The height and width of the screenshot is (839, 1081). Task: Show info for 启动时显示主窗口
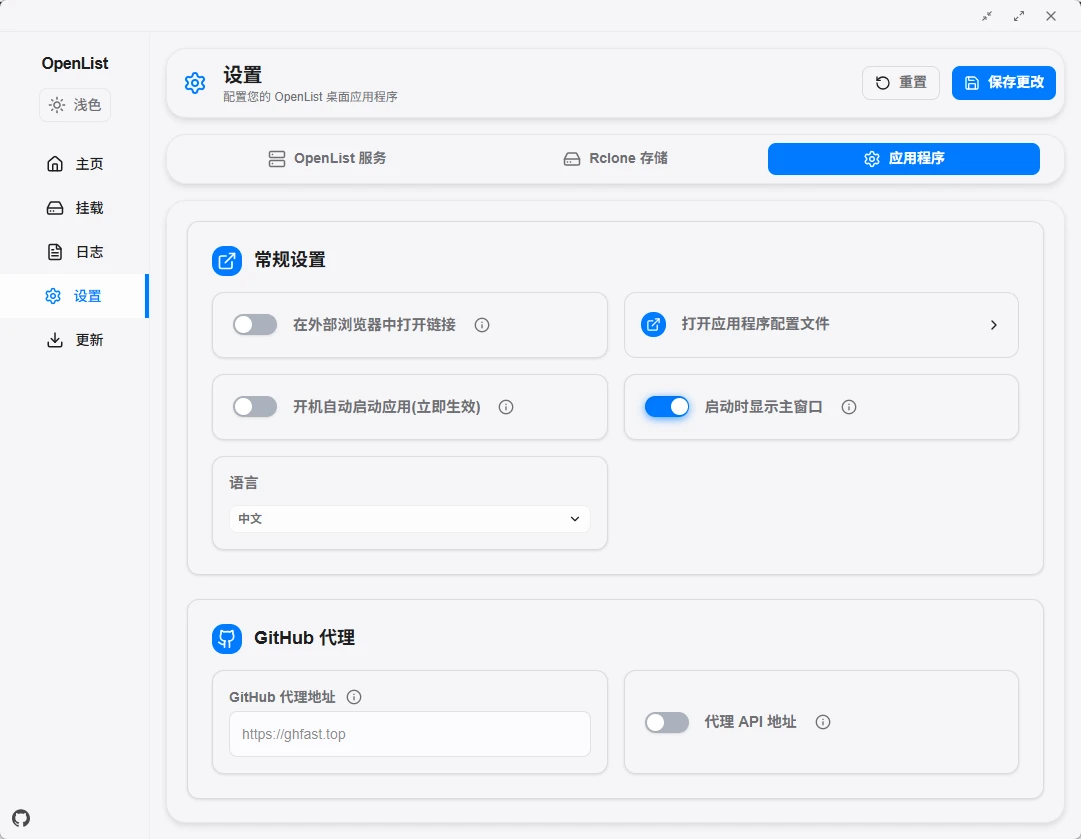(x=849, y=407)
